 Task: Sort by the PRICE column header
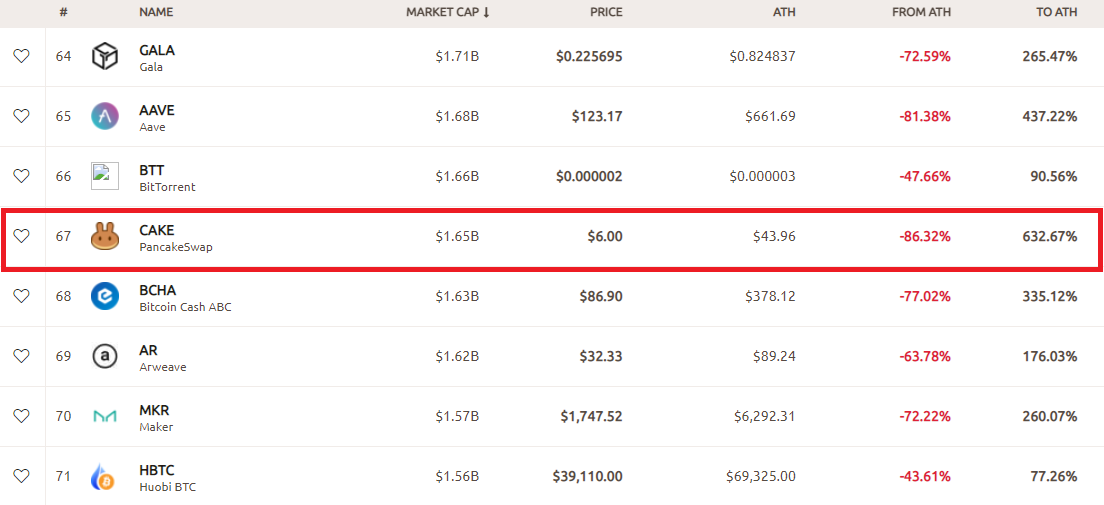[x=606, y=13]
